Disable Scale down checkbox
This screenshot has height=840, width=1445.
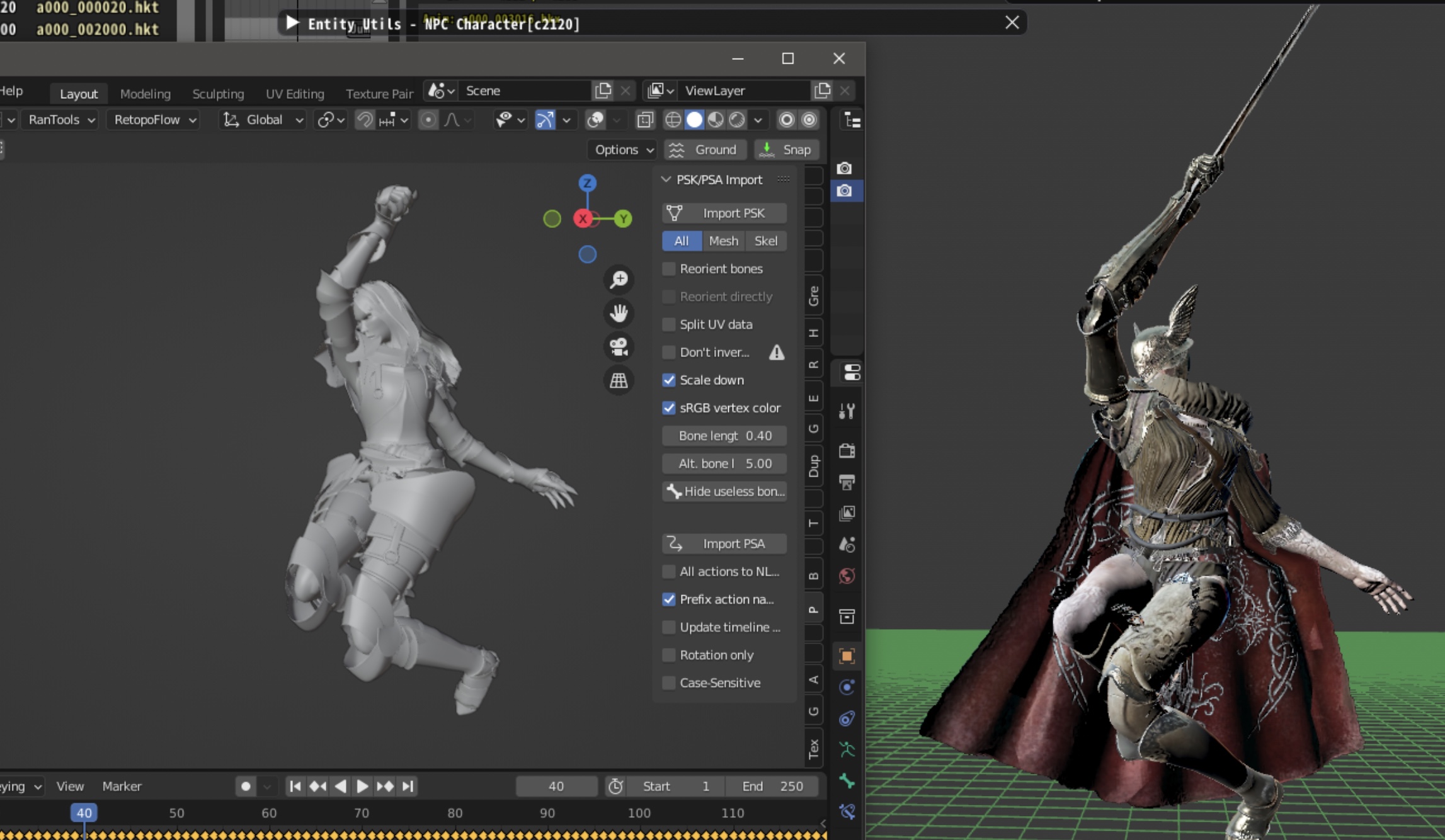click(669, 380)
